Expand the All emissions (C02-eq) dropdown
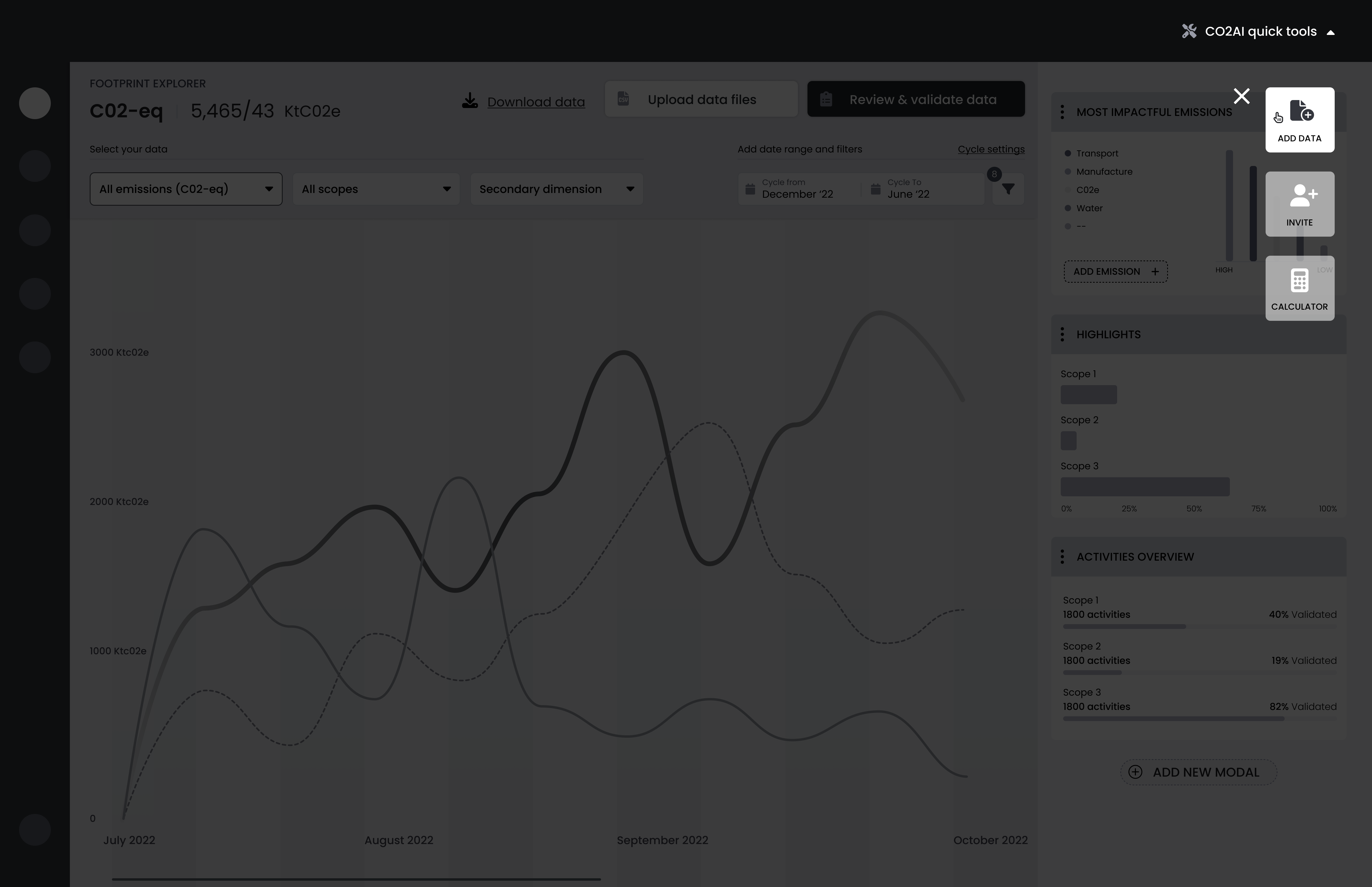This screenshot has height=887, width=1372. (186, 189)
